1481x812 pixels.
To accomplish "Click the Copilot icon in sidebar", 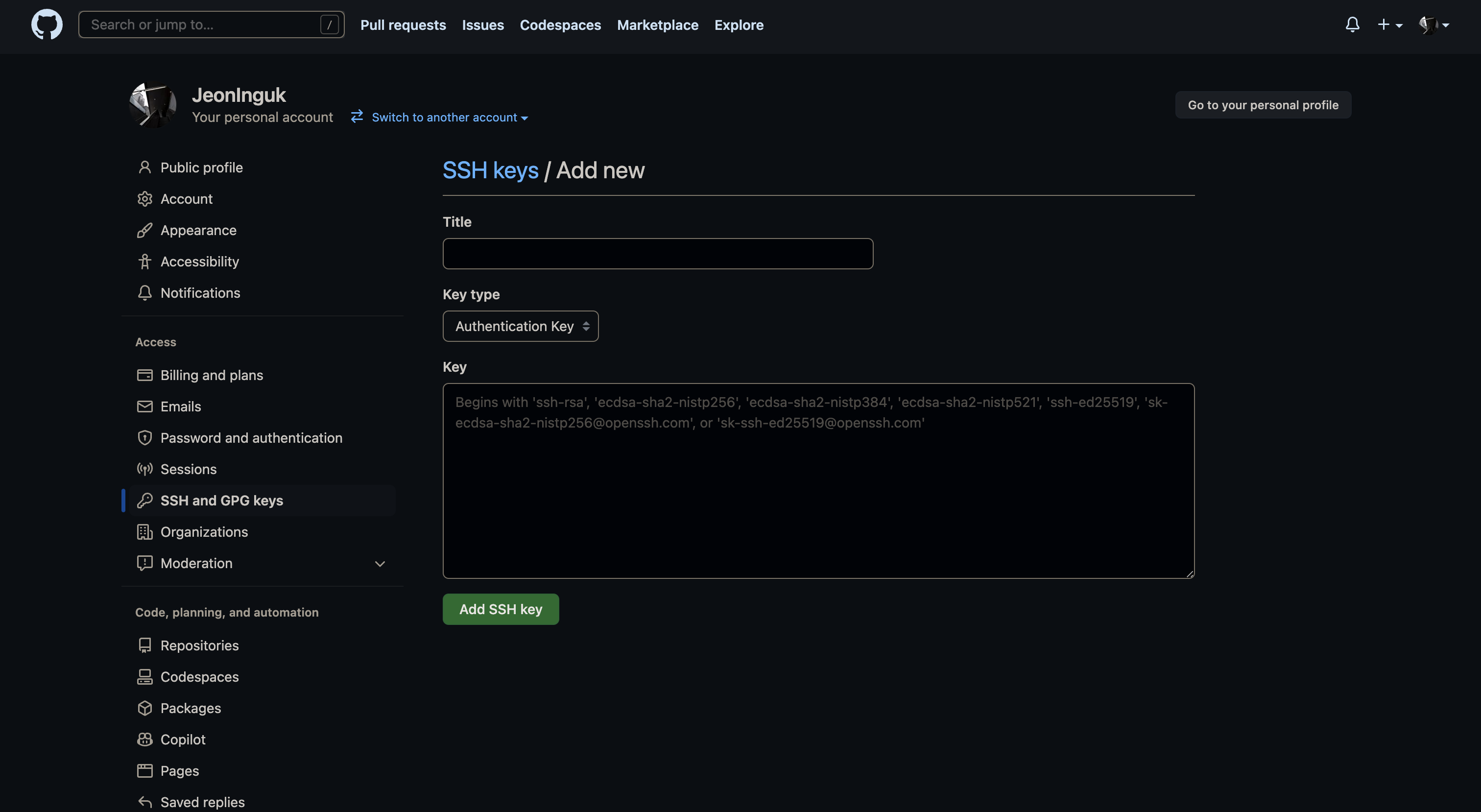I will point(145,740).
